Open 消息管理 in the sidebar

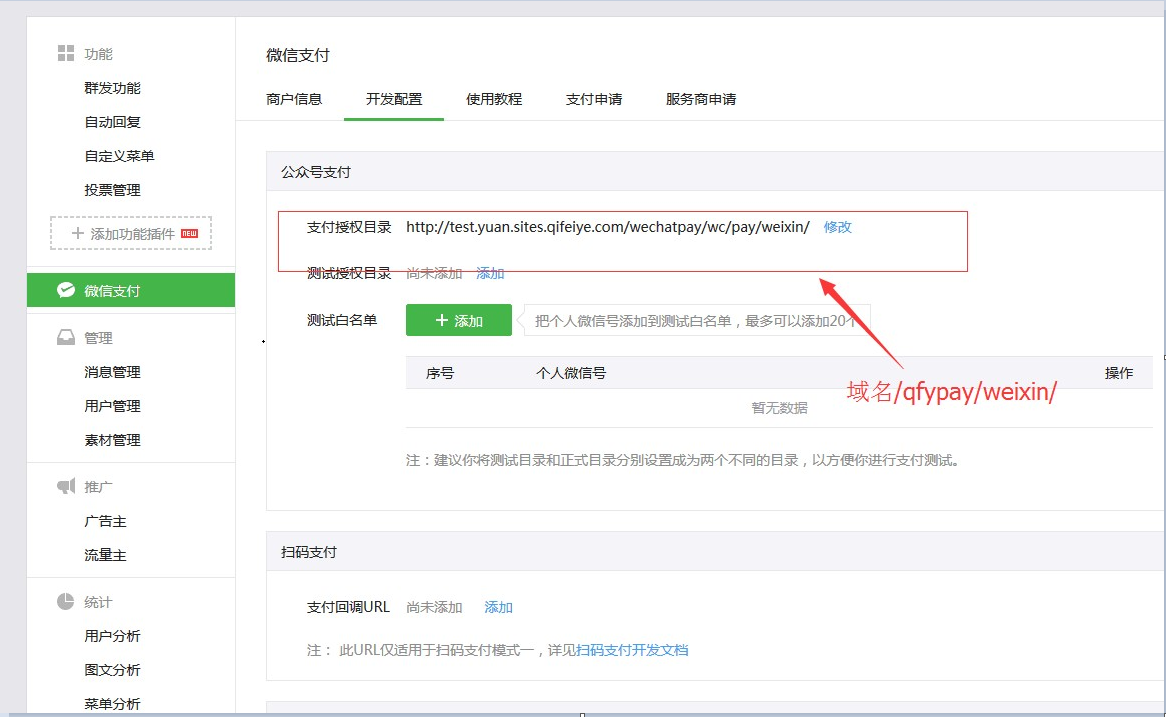(112, 372)
